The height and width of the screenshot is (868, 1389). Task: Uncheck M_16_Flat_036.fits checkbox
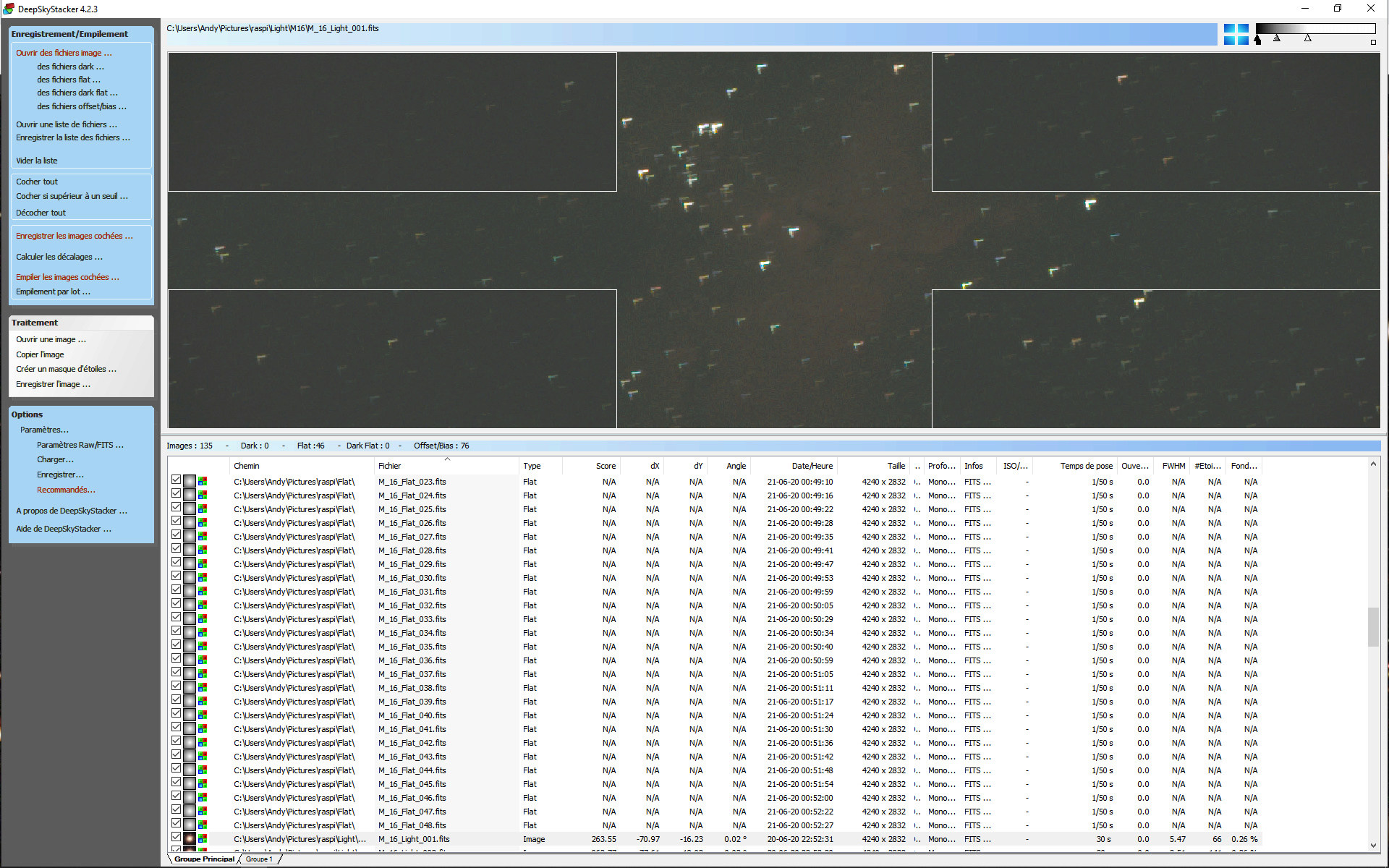pyautogui.click(x=176, y=658)
